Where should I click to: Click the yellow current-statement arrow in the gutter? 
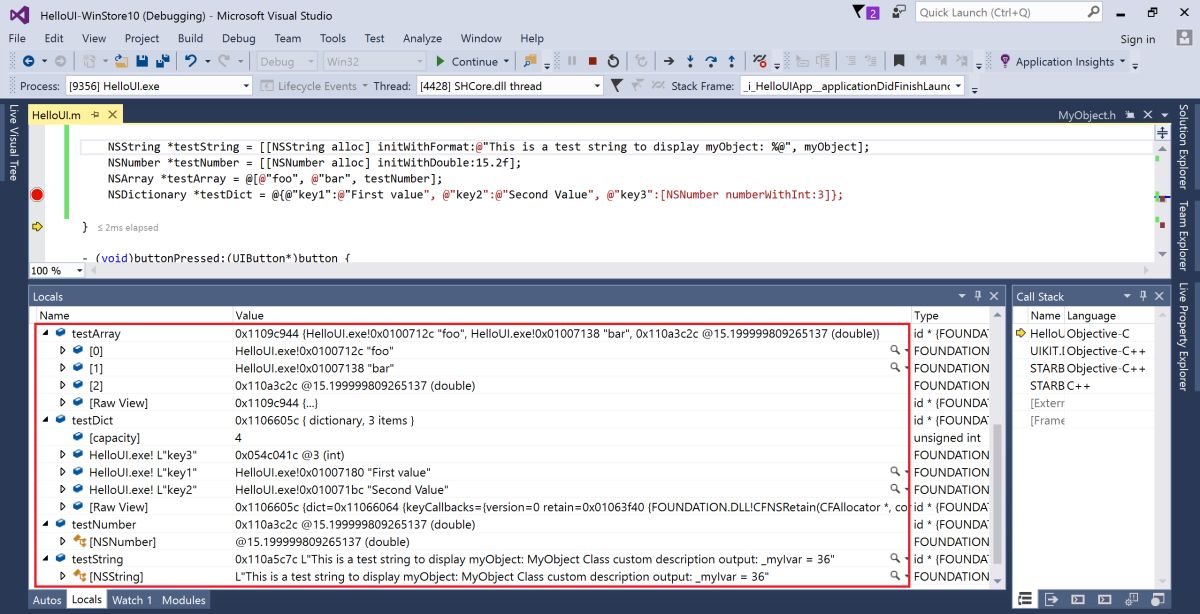[x=38, y=227]
